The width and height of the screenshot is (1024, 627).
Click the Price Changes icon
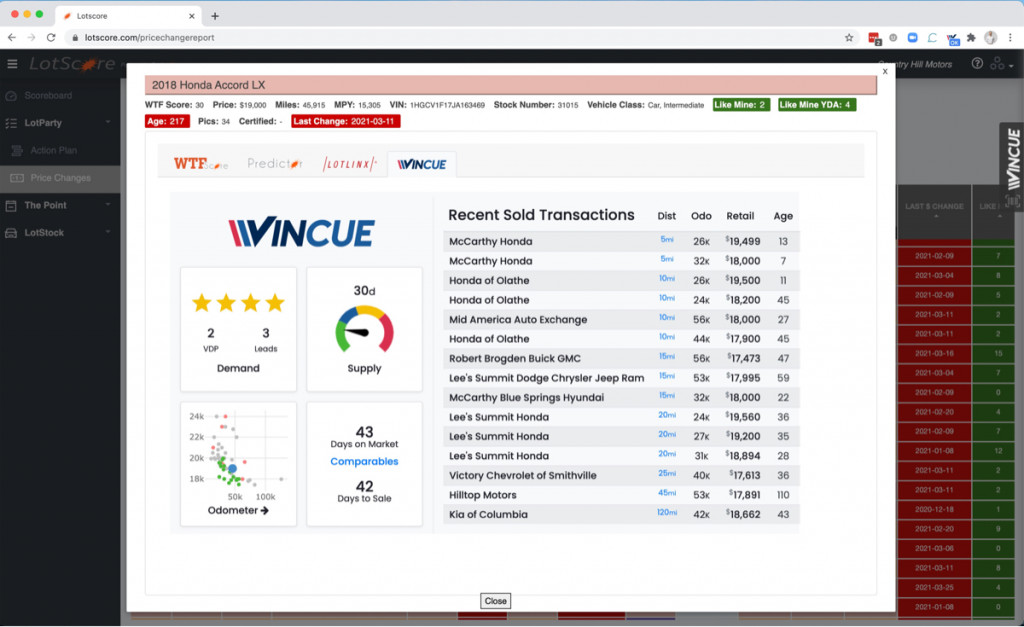click(17, 178)
